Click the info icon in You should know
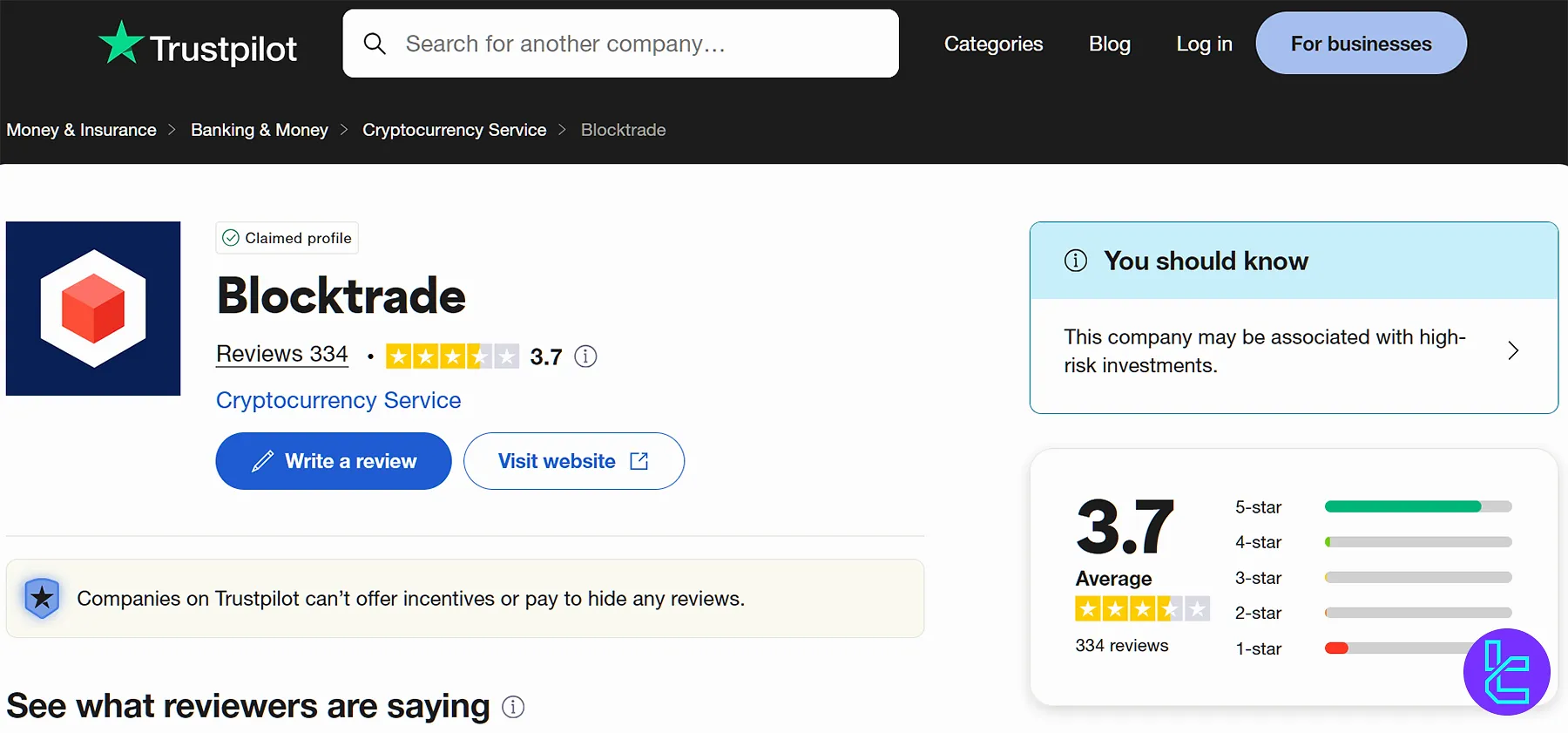The image size is (1568, 733). coord(1076,261)
